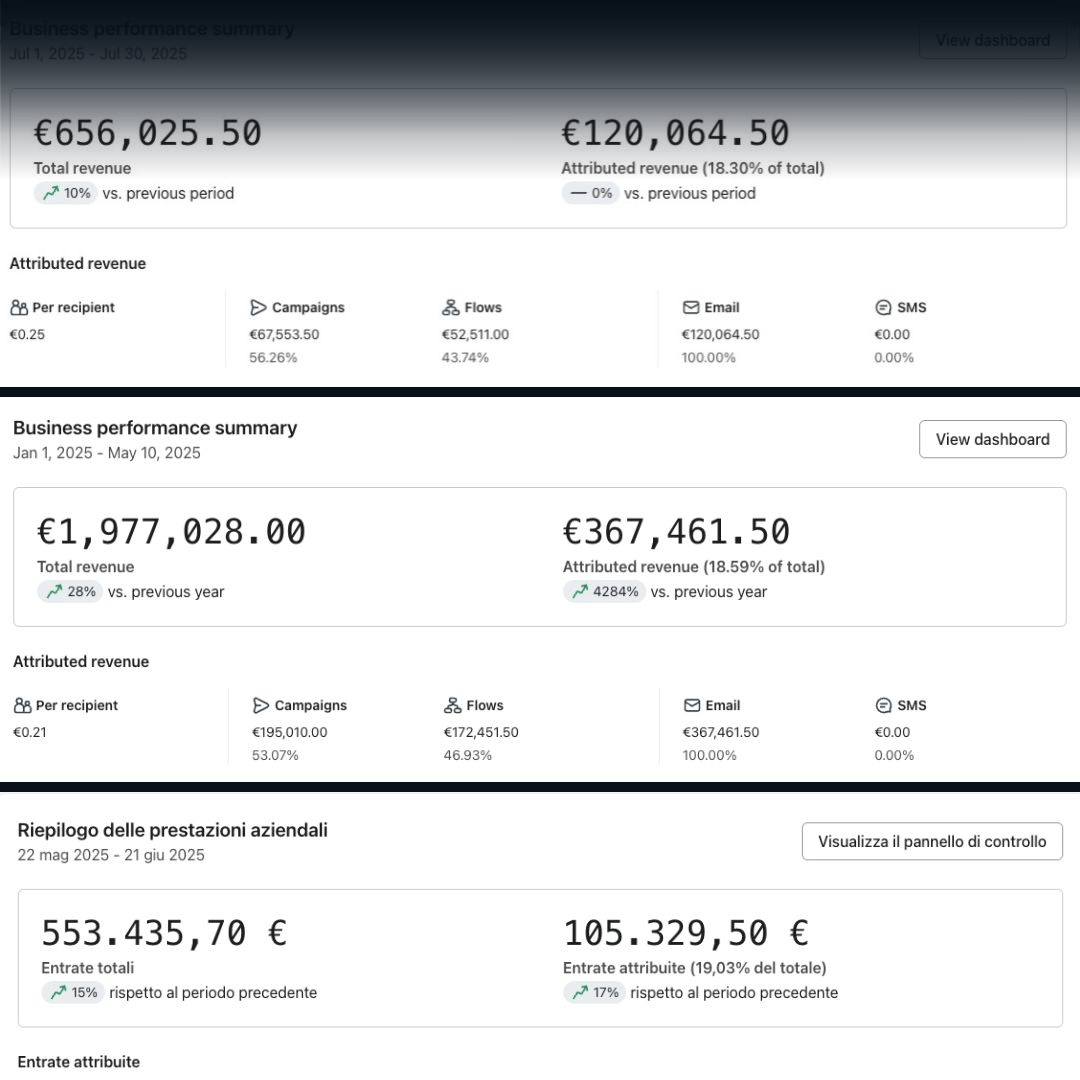Image resolution: width=1080 pixels, height=1080 pixels.
Task: Click the Visualizza il pannello di controllo button
Action: tap(932, 842)
